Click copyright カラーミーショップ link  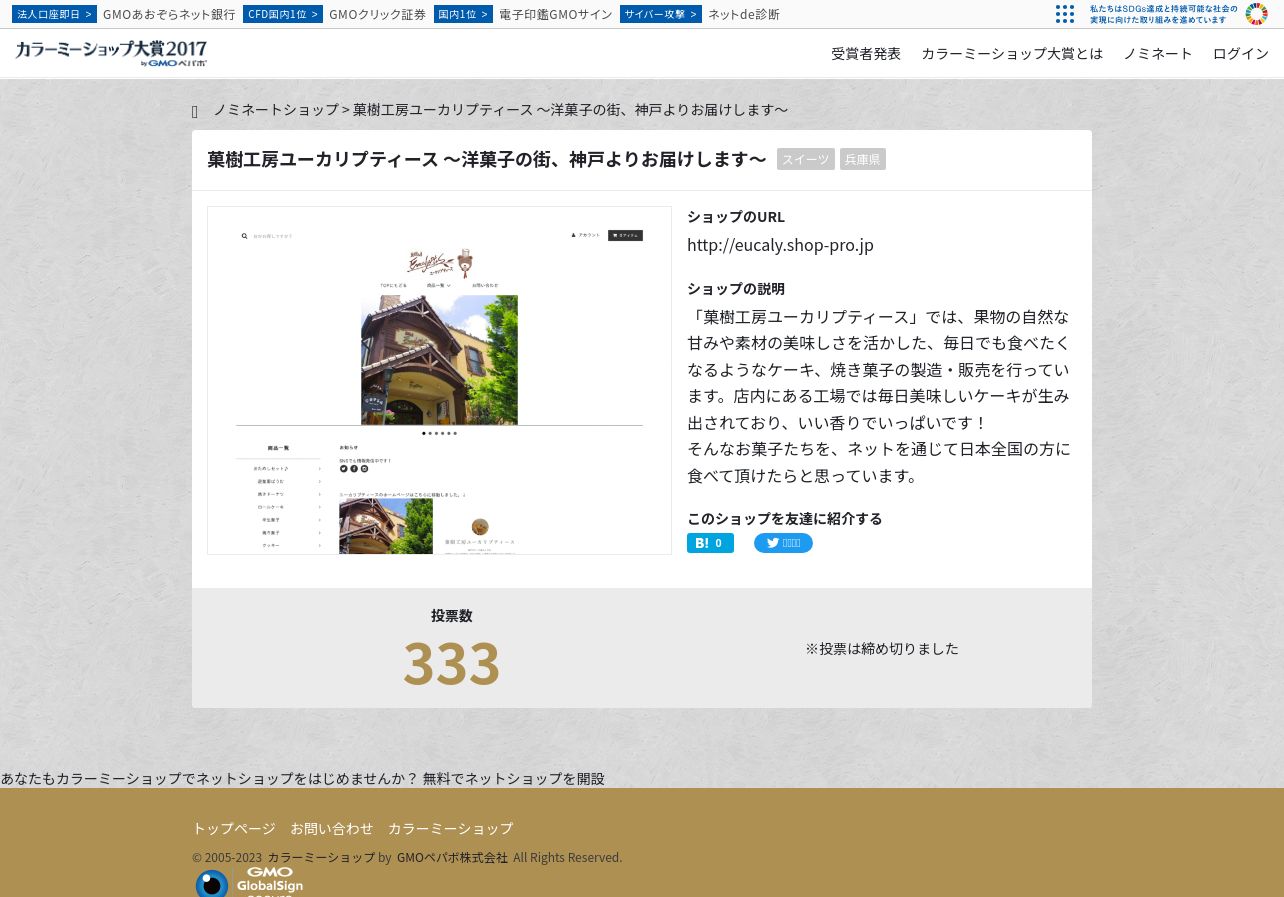[x=321, y=857]
